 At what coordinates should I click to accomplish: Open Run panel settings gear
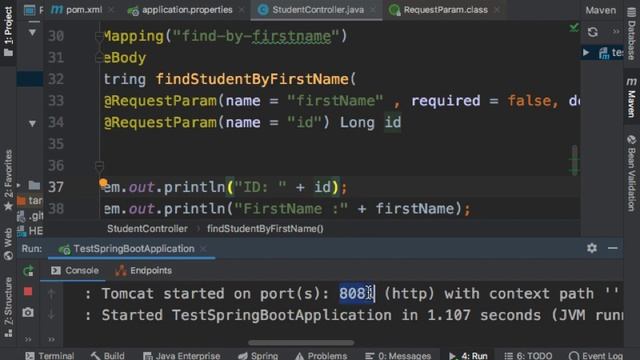click(592, 248)
